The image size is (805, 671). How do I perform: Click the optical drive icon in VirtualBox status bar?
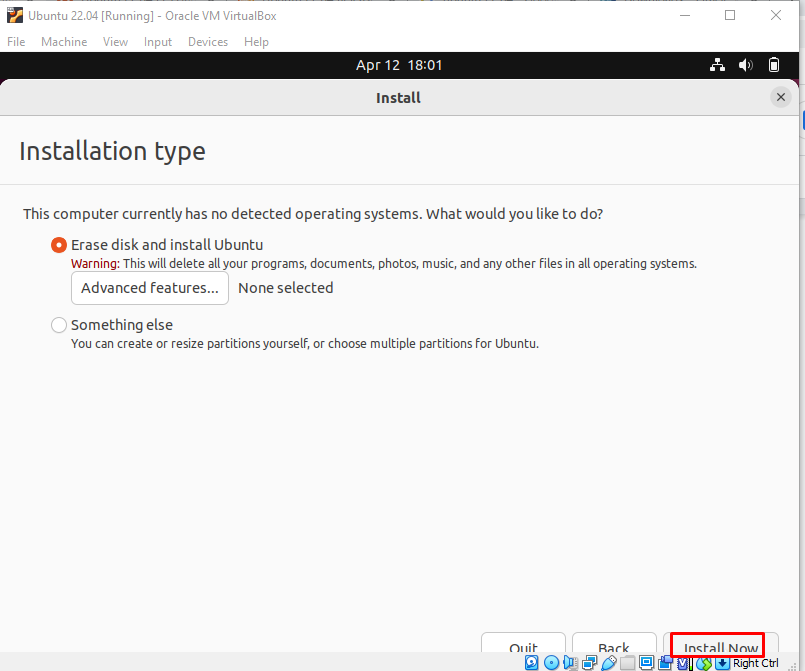pos(551,663)
